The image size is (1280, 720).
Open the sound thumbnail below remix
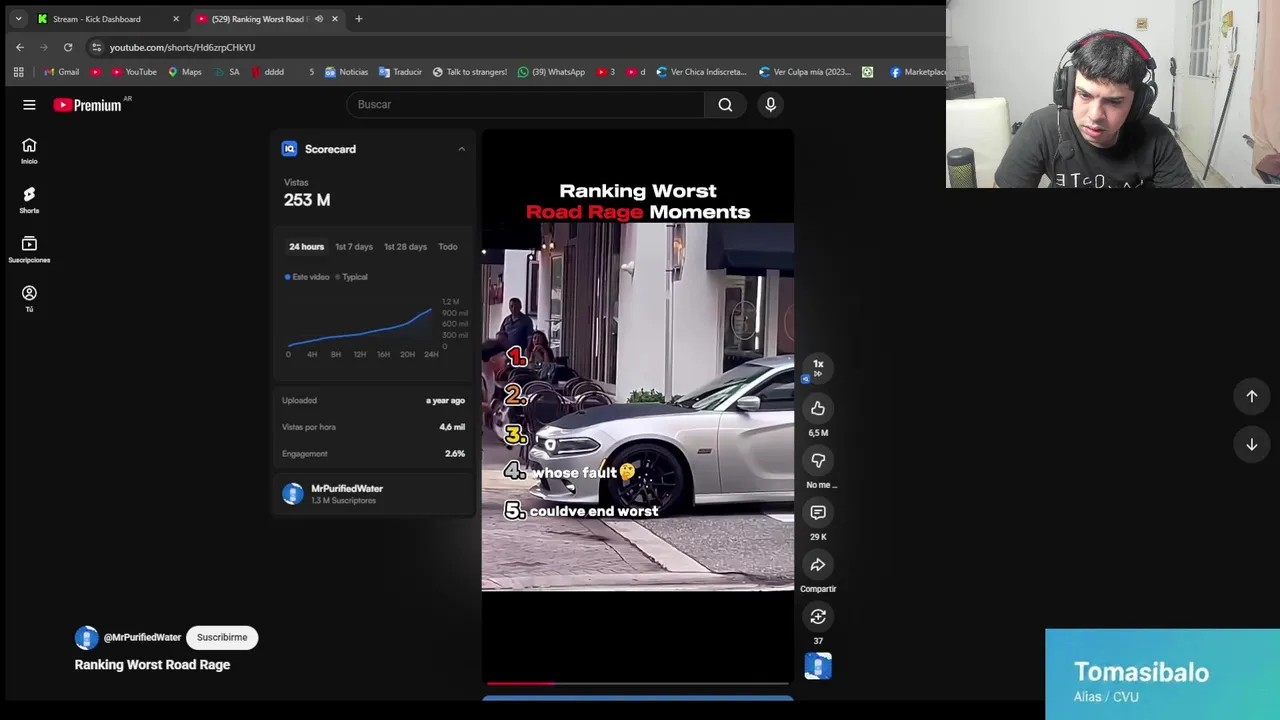pos(818,666)
